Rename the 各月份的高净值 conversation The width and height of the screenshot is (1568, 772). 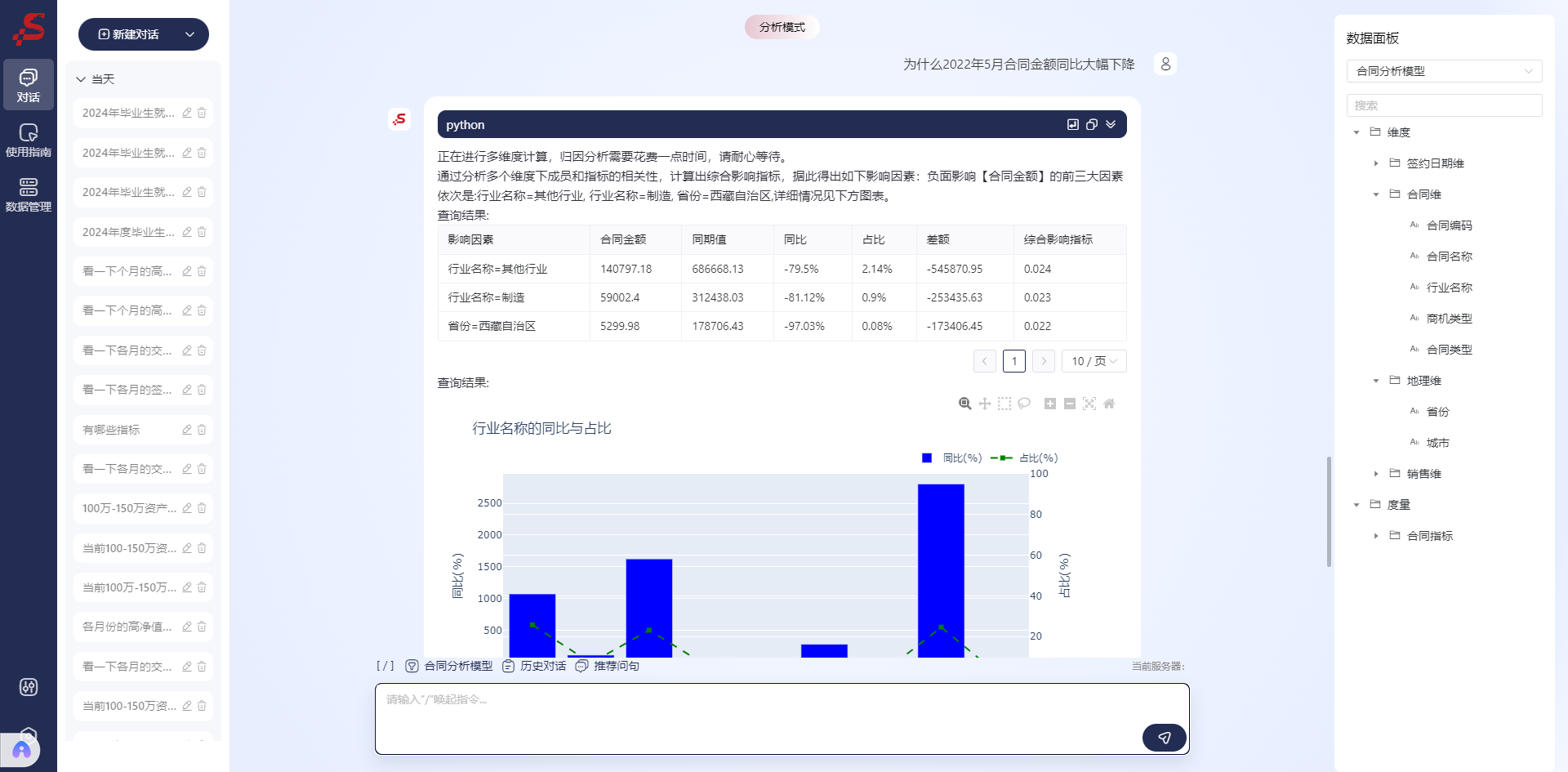coord(187,627)
